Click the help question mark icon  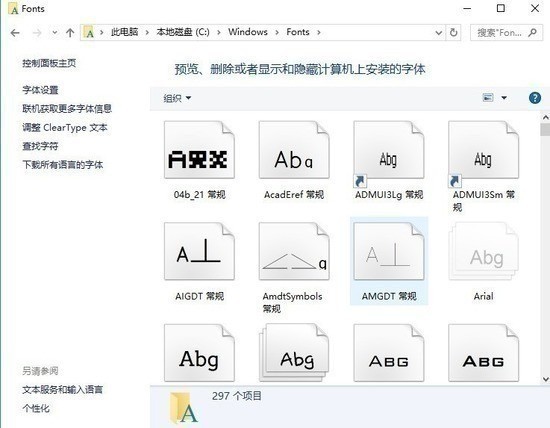(x=535, y=98)
